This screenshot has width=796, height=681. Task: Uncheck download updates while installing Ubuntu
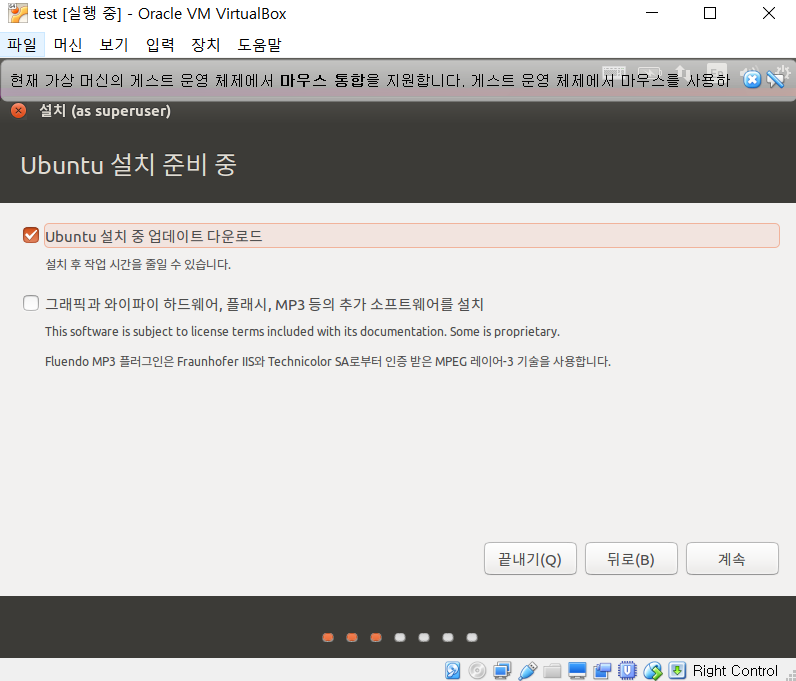pos(31,235)
